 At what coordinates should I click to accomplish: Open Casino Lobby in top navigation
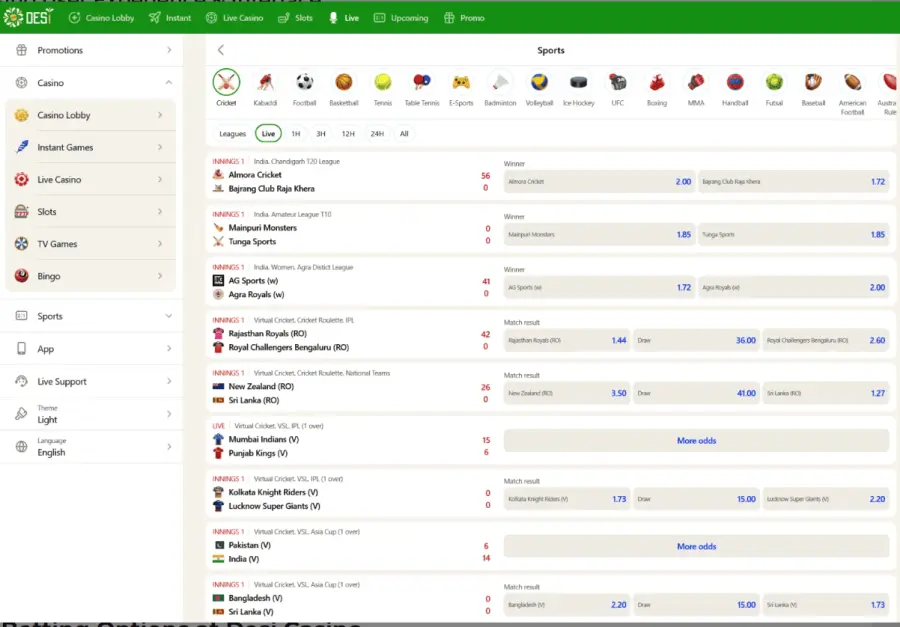[x=101, y=18]
